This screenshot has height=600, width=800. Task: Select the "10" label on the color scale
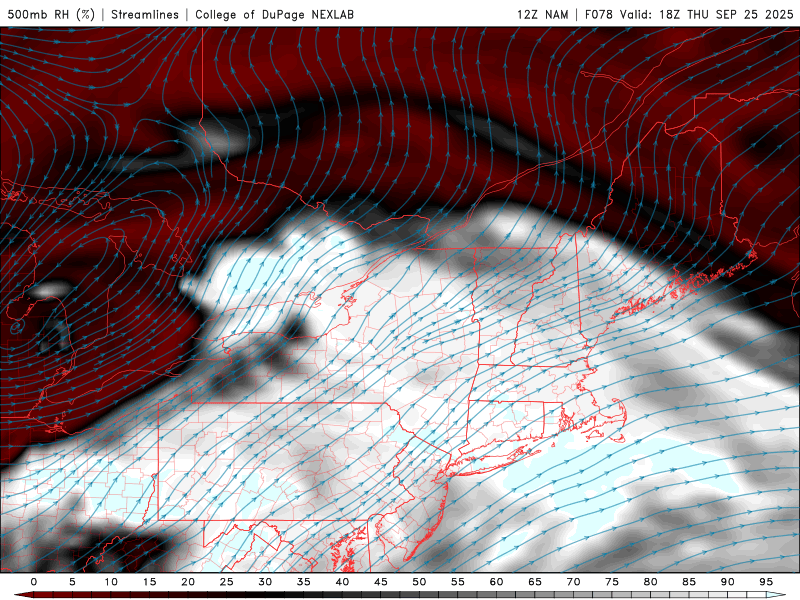click(111, 582)
